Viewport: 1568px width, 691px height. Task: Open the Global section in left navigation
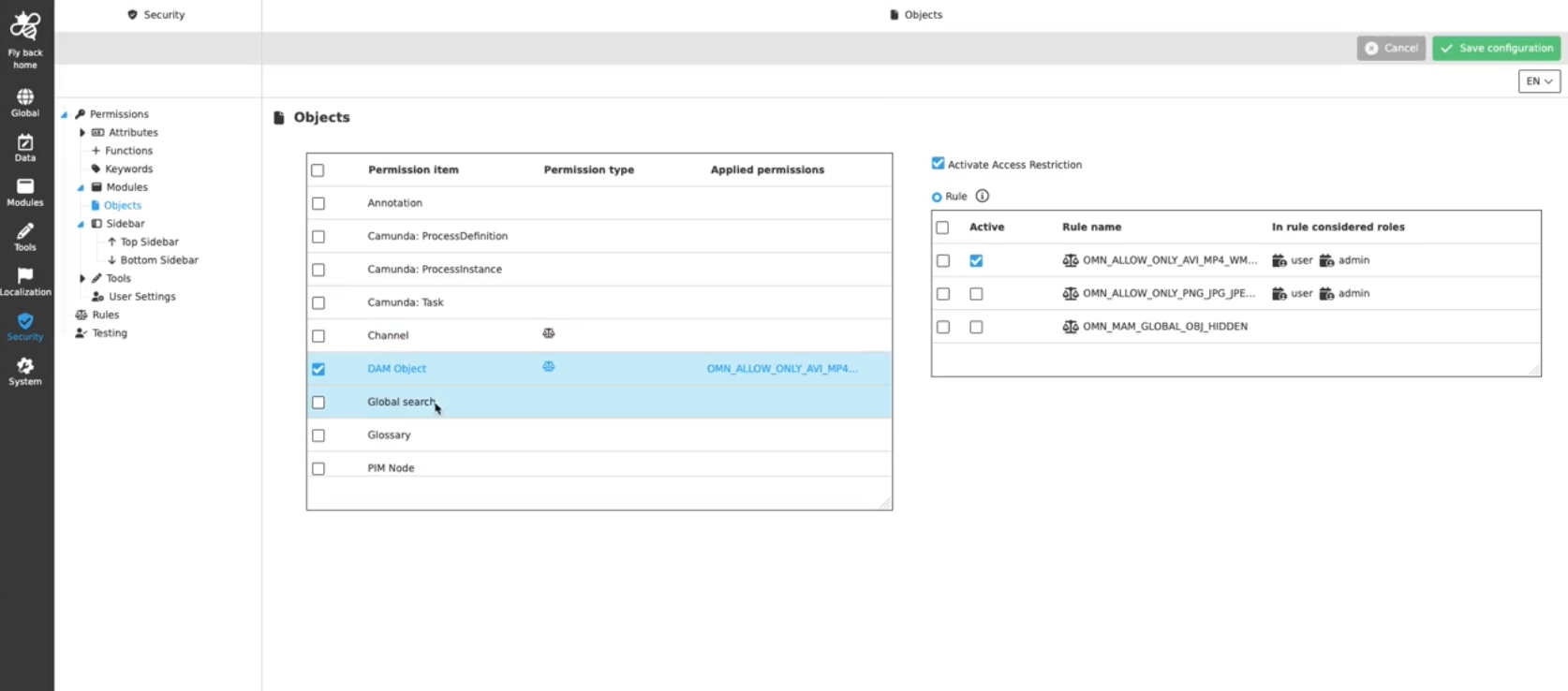(25, 97)
